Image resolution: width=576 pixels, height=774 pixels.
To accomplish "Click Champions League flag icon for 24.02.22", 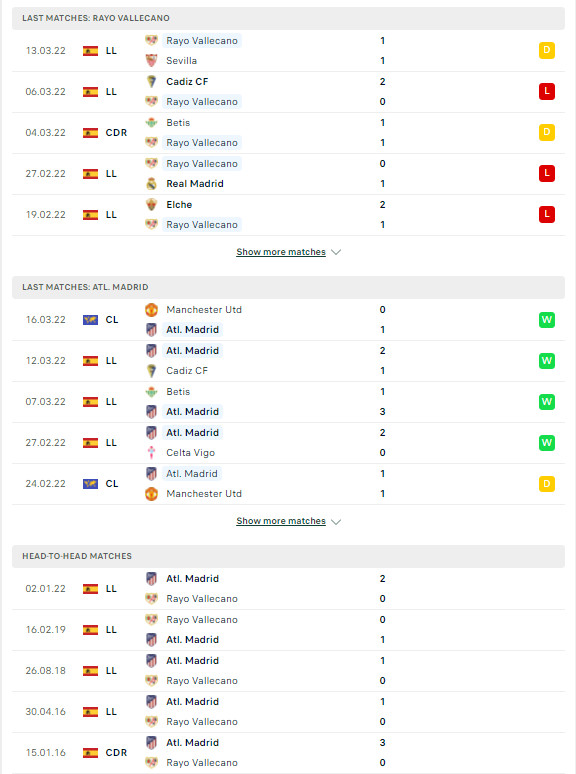I will pos(90,484).
